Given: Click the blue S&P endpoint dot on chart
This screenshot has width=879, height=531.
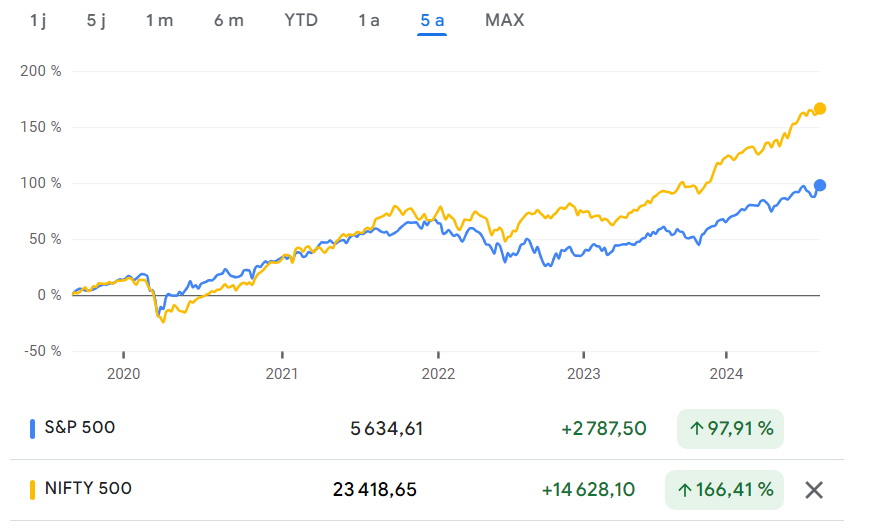Looking at the screenshot, I should click(820, 185).
